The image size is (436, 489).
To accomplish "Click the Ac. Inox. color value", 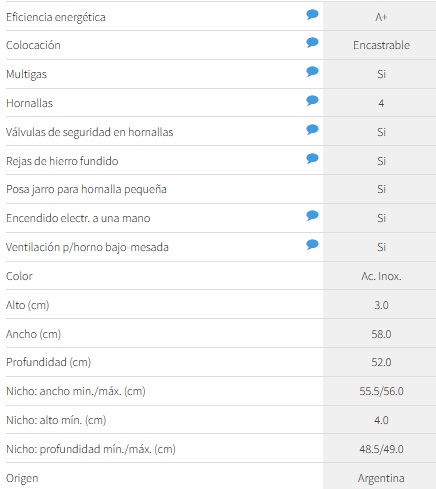I will [381, 276].
